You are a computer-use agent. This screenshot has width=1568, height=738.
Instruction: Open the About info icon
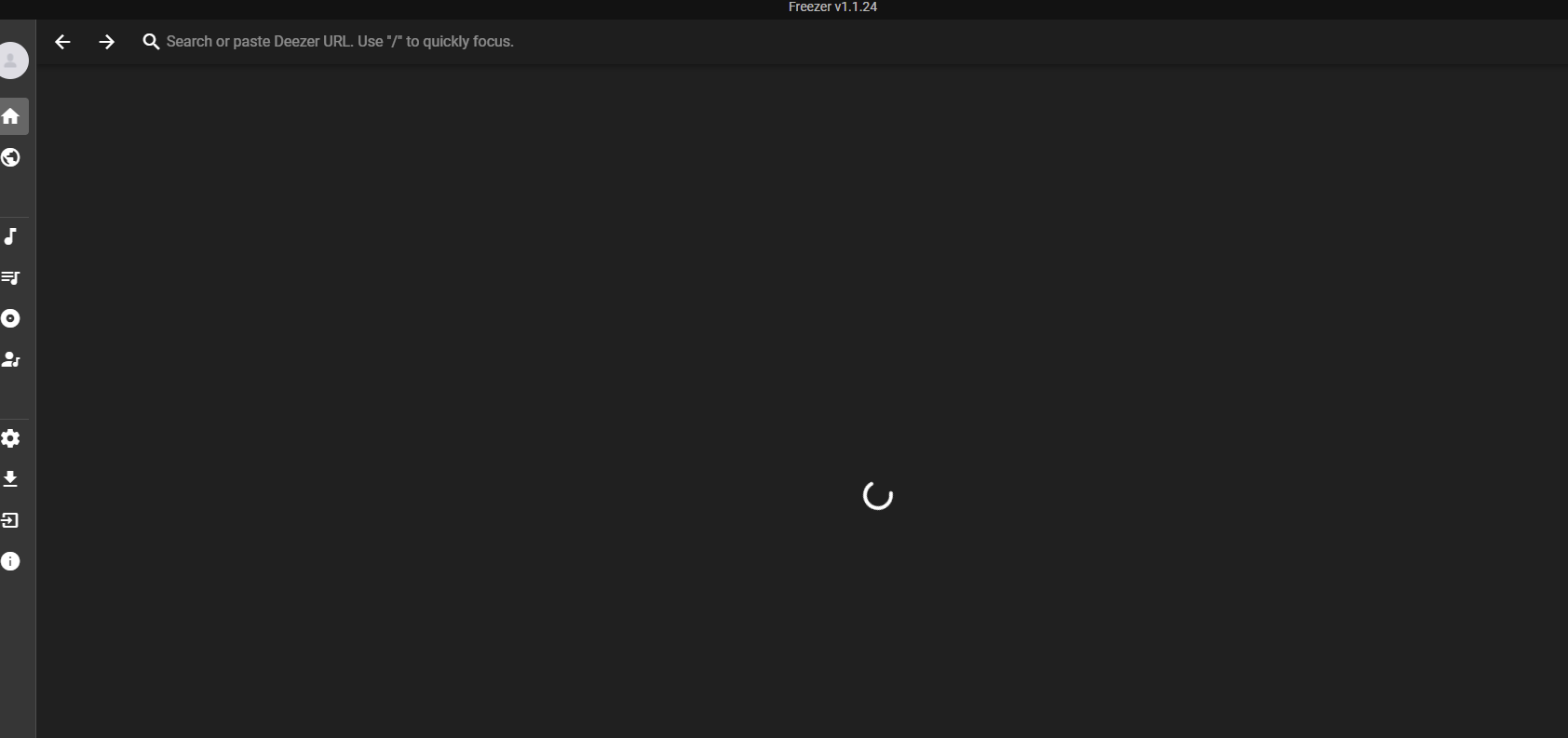(x=11, y=561)
